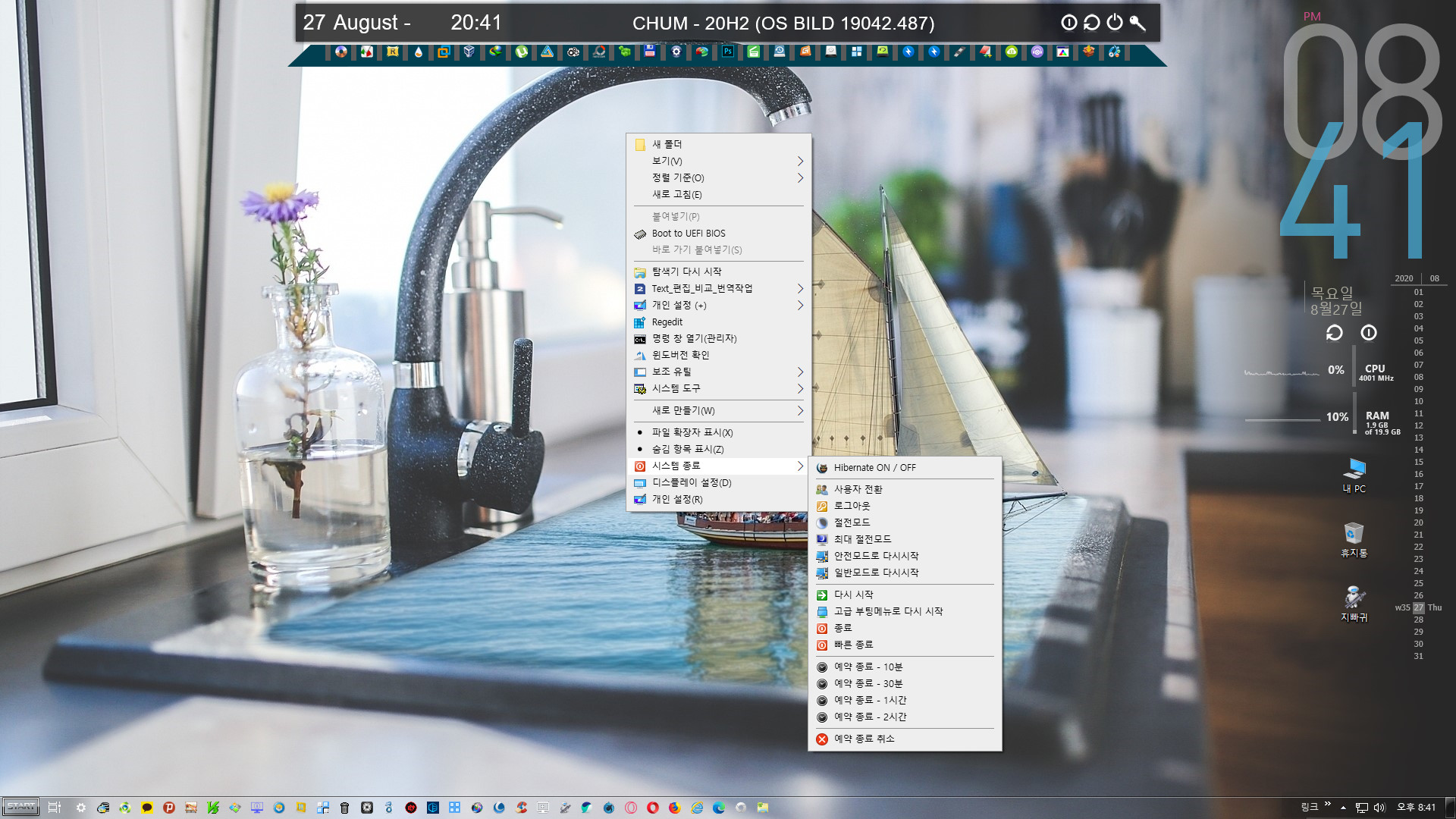Show hidden tray icons with the up arrow
Viewport: 1456px width, 819px height.
coord(1343,808)
